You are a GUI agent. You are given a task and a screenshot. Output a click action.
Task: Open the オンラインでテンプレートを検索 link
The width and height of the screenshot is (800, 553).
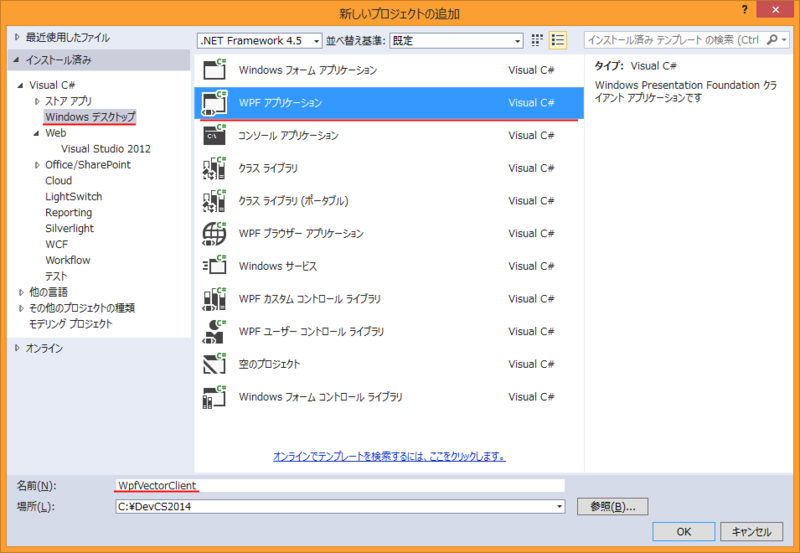pyautogui.click(x=389, y=456)
